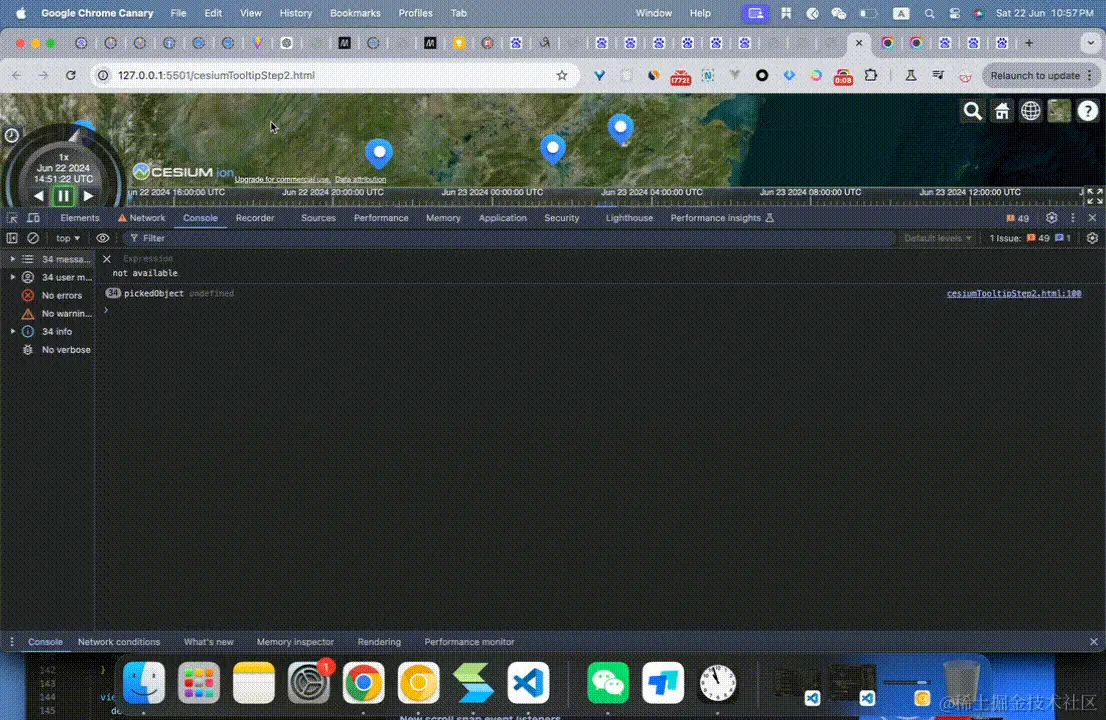Toggle Cesium fullscreen button

pyautogui.click(x=1094, y=196)
